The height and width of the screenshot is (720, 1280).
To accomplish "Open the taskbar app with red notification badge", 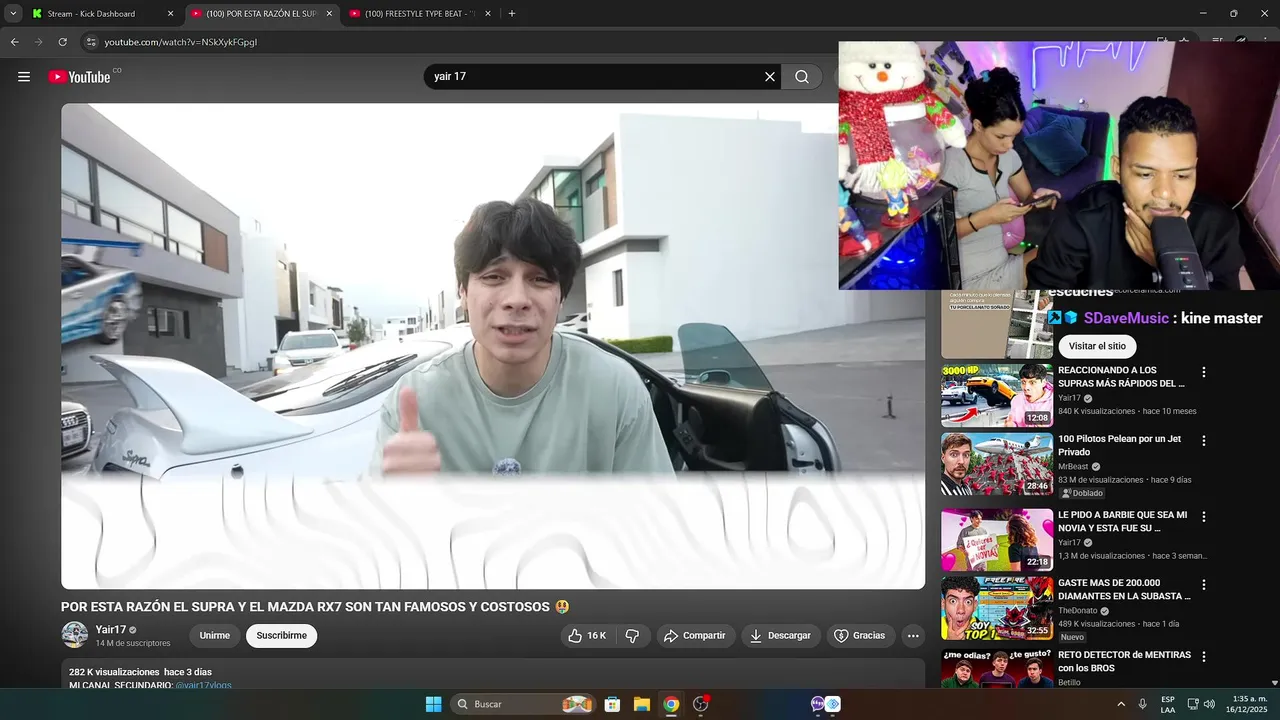I will pos(701,704).
